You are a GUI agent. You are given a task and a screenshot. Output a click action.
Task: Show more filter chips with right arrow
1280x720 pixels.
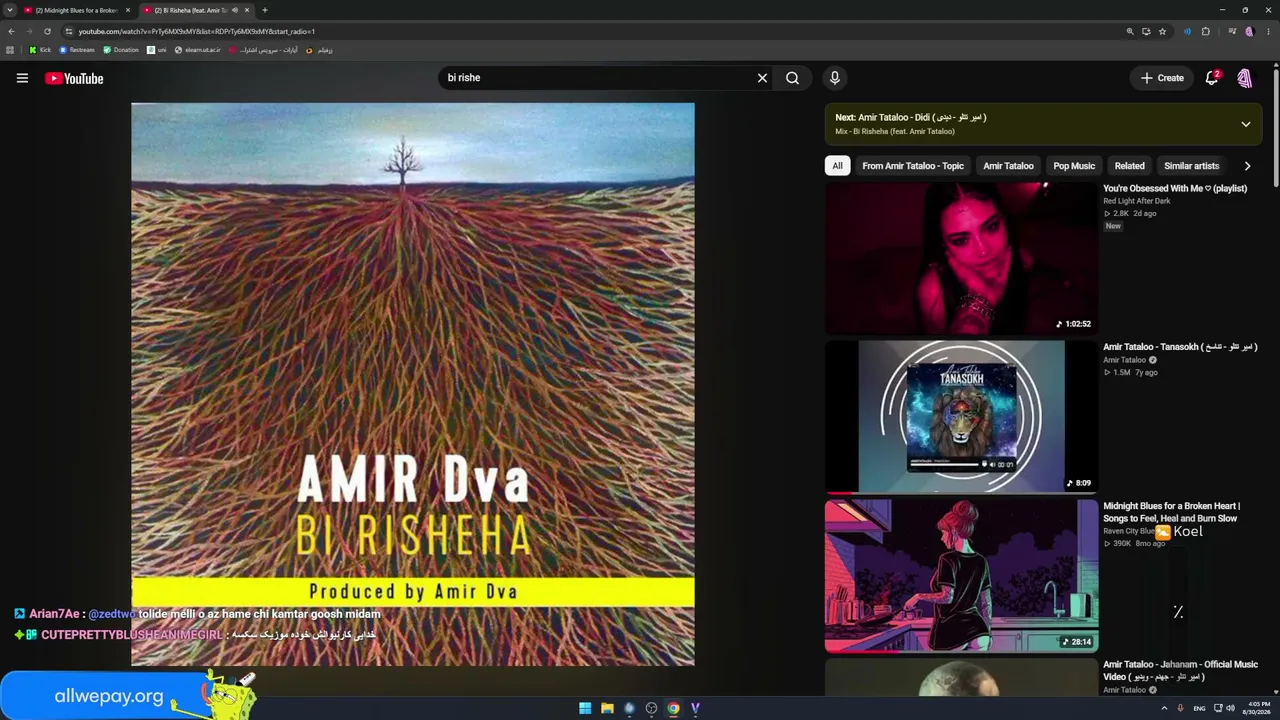[x=1247, y=166]
